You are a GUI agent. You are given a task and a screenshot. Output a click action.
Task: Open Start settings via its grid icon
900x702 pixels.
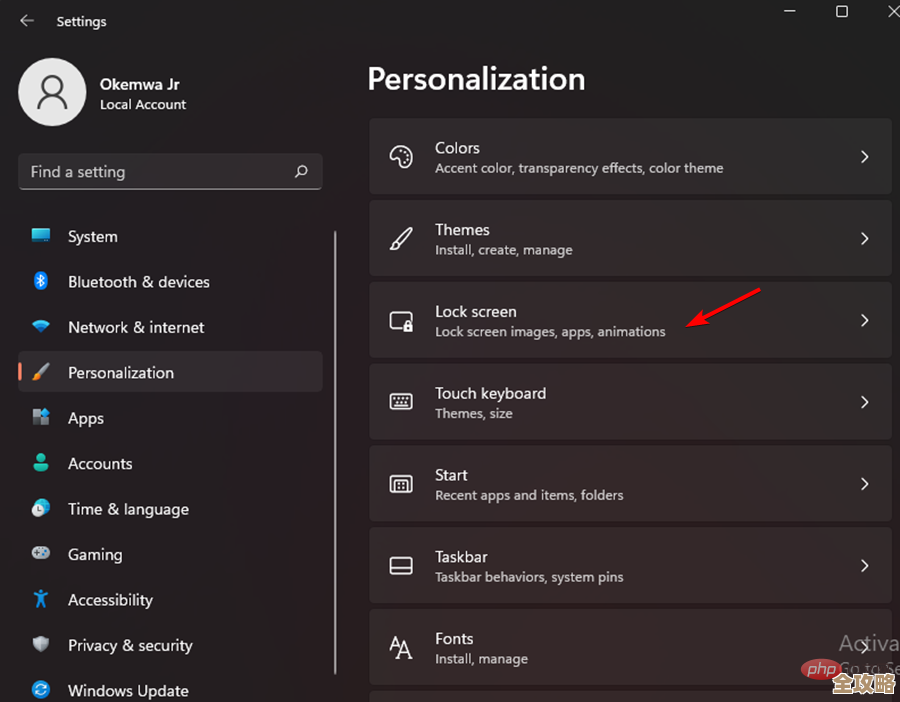402,484
